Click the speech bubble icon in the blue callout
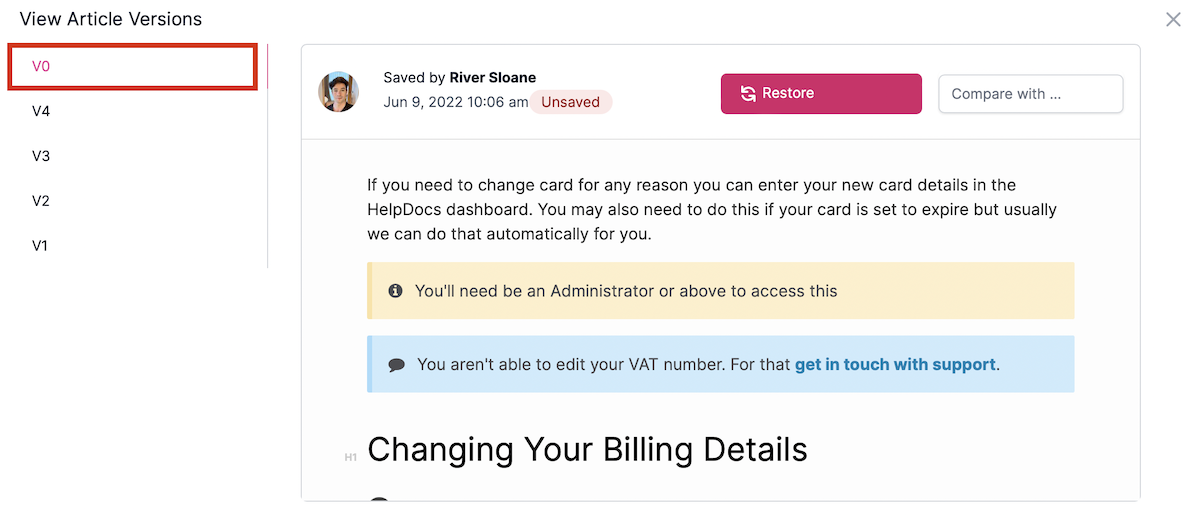 [396, 365]
